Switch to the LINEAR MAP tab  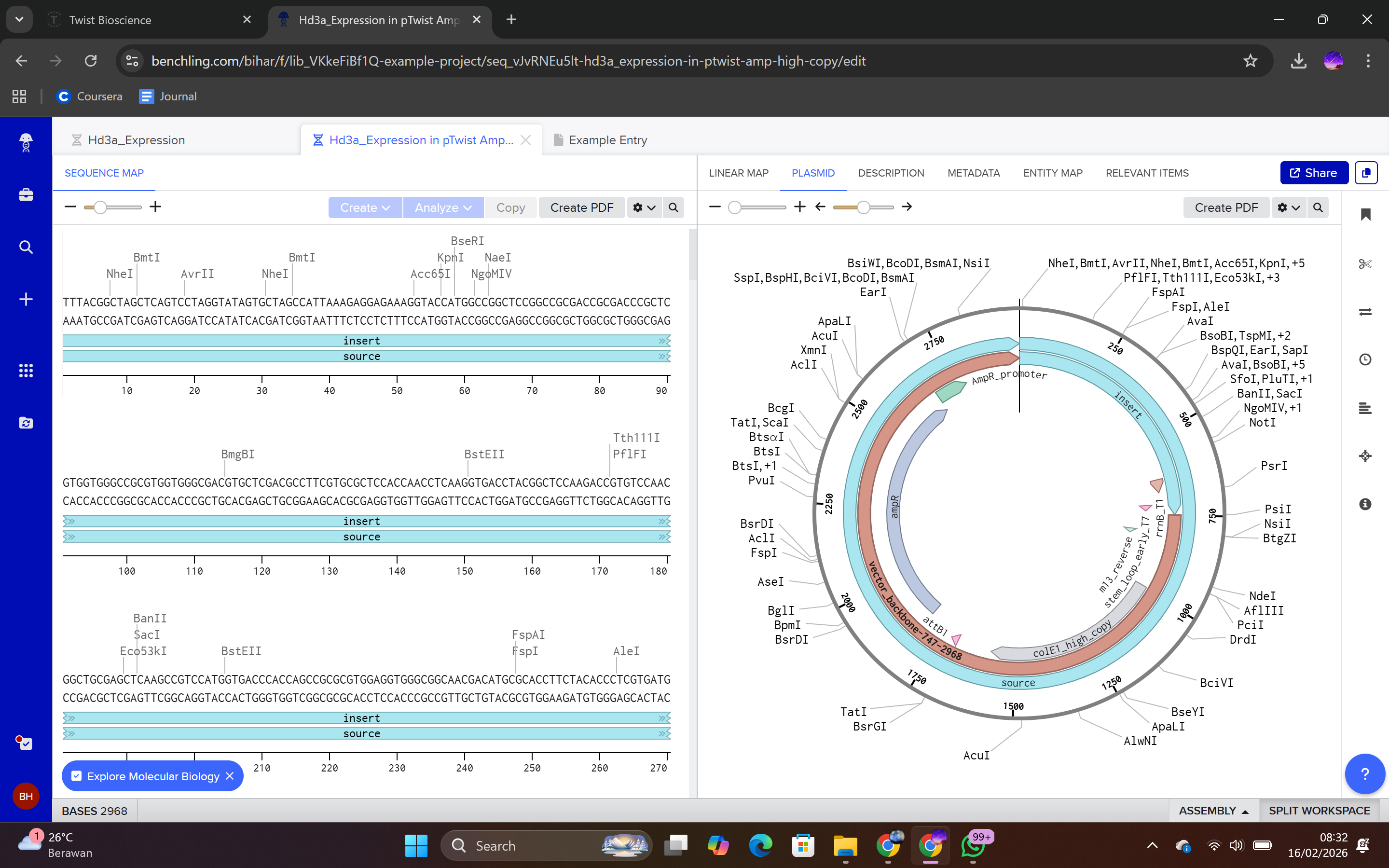[x=738, y=173]
